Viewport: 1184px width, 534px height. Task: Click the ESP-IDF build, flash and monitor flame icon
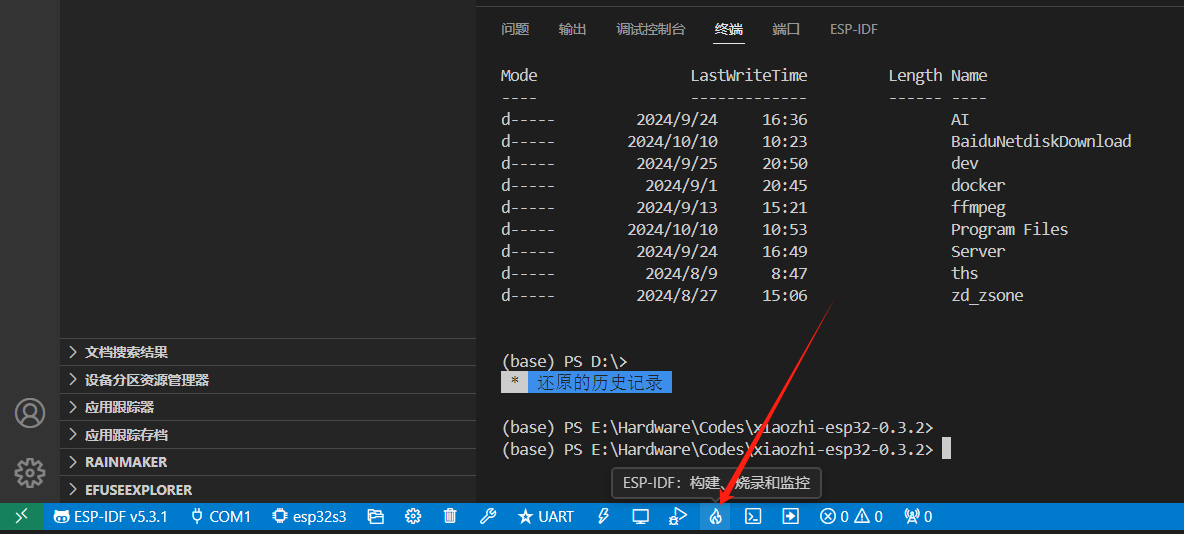715,517
